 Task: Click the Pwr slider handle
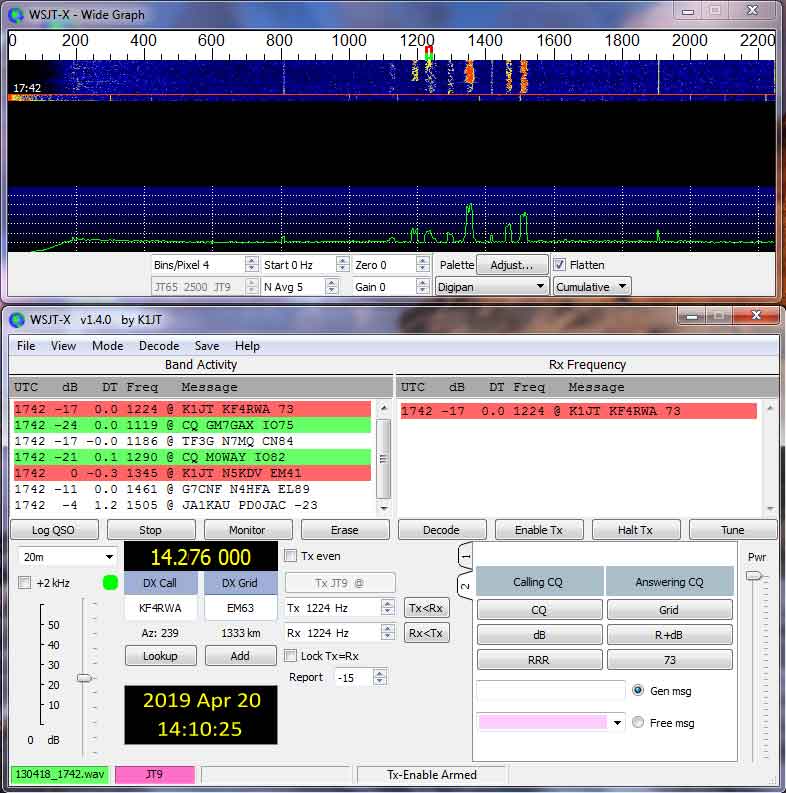pos(754,576)
